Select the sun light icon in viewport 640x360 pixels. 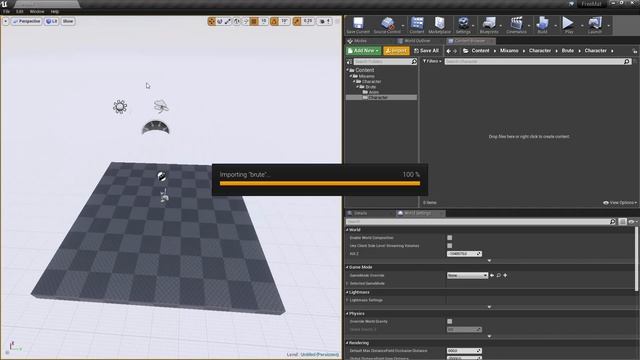coord(120,107)
